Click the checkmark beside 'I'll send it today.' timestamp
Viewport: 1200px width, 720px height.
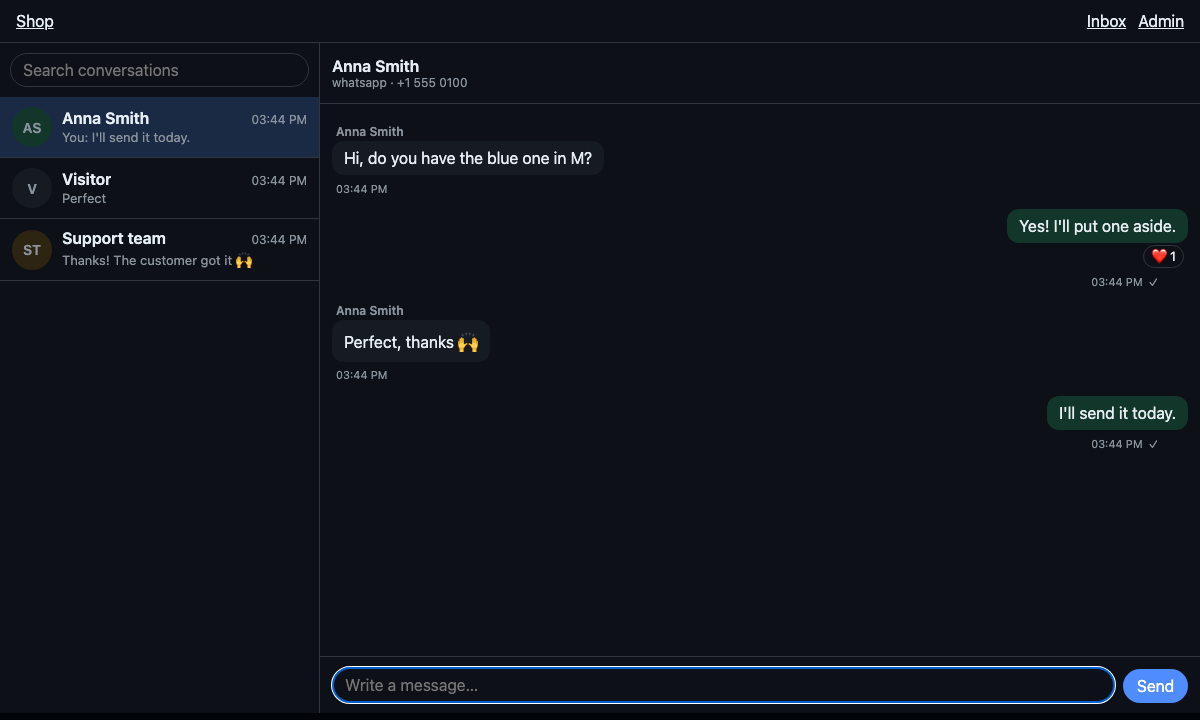[x=1153, y=444]
